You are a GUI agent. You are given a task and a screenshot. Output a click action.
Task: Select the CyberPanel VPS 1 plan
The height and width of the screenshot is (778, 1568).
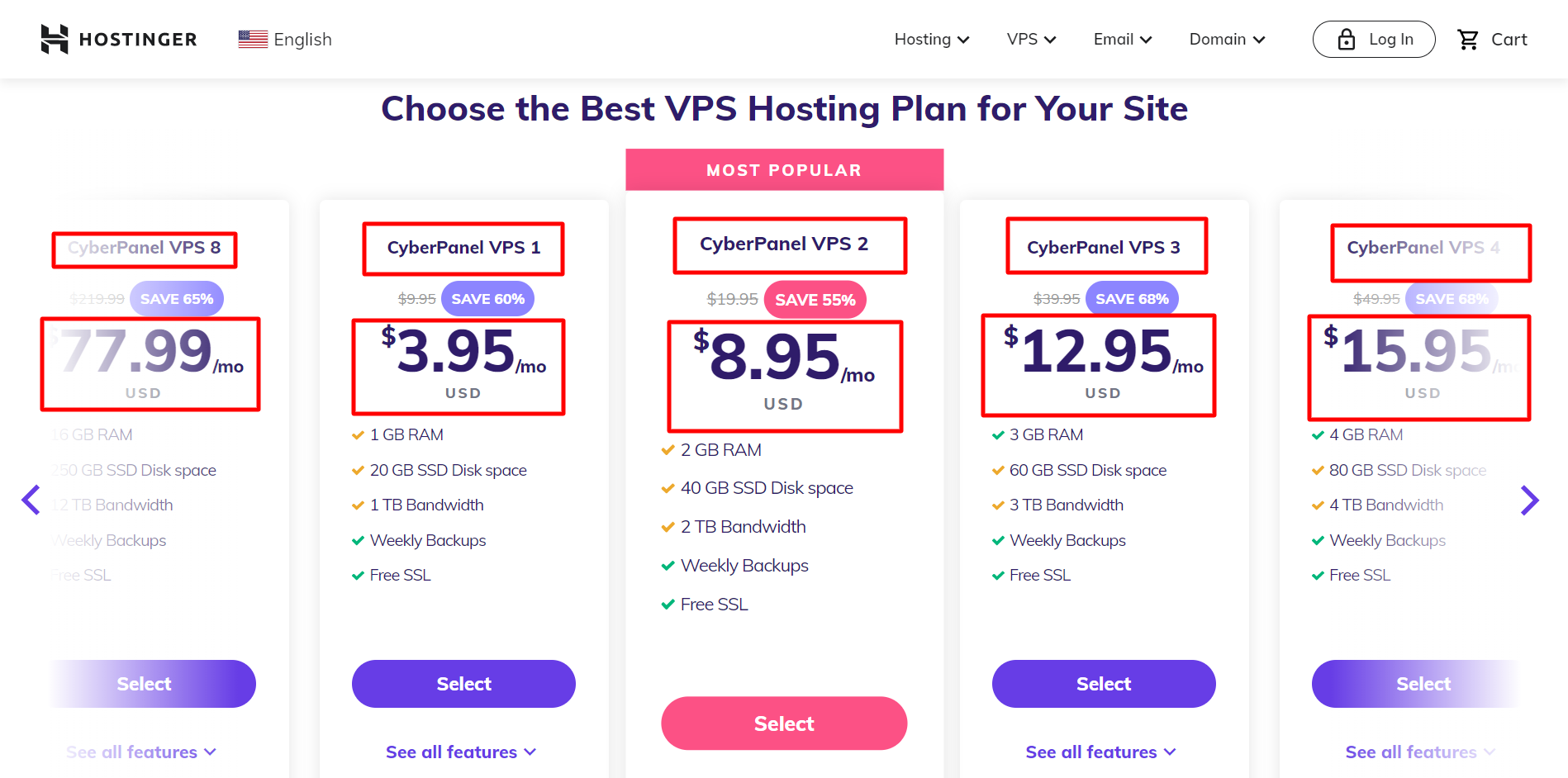[463, 684]
